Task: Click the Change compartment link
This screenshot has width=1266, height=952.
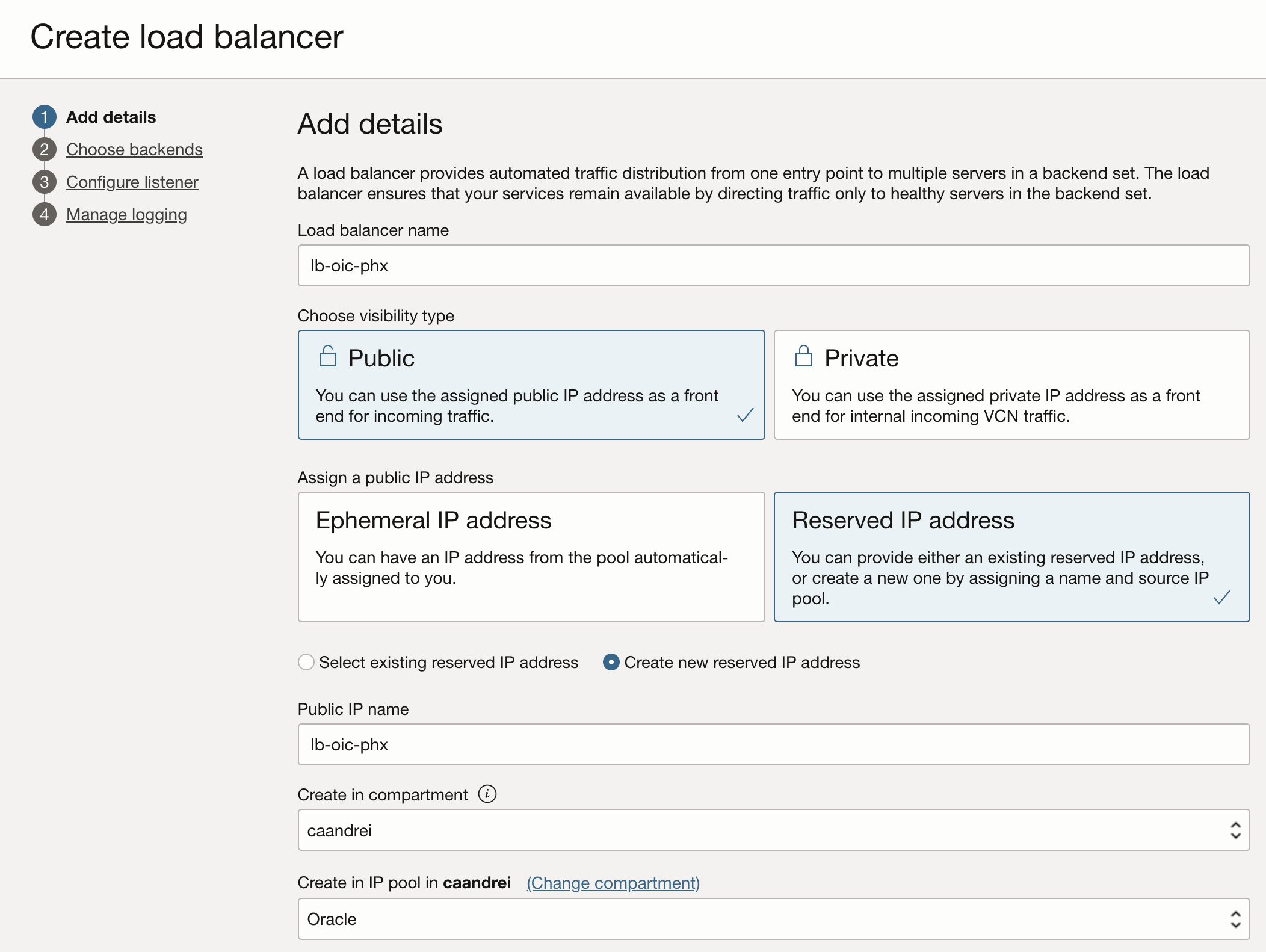Action: coord(613,883)
